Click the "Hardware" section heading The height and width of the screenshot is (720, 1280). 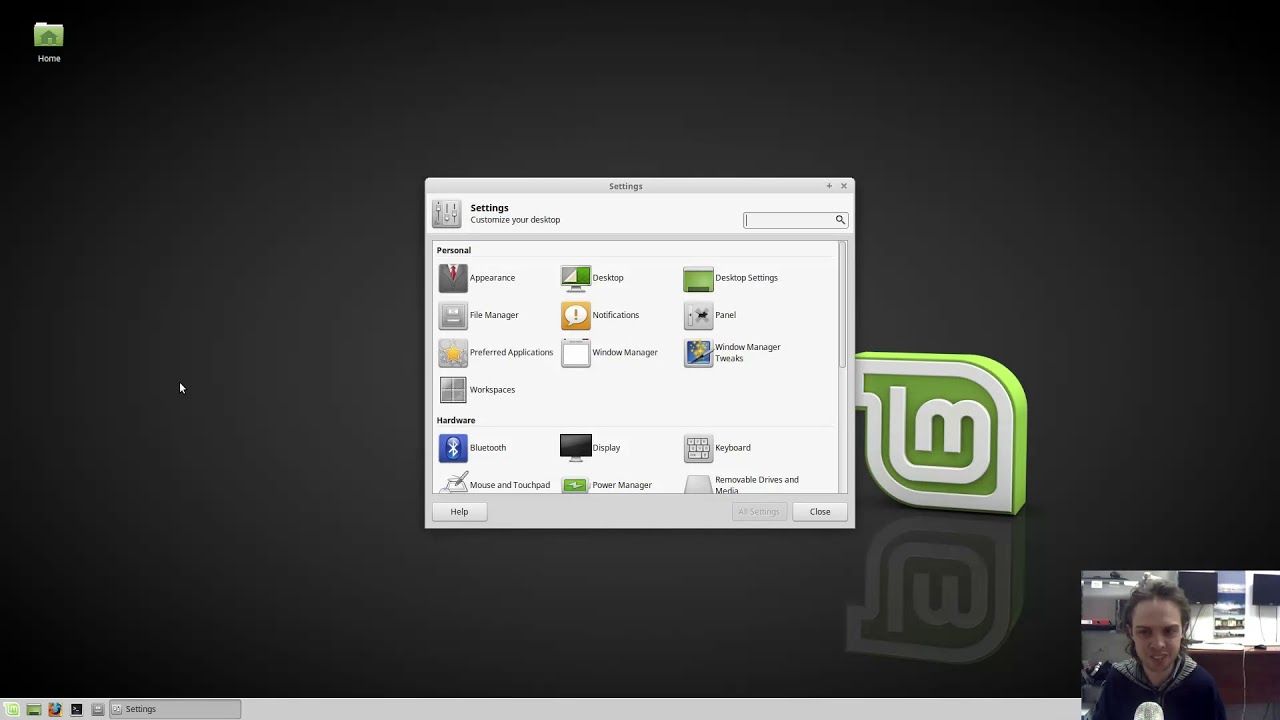[x=456, y=420]
